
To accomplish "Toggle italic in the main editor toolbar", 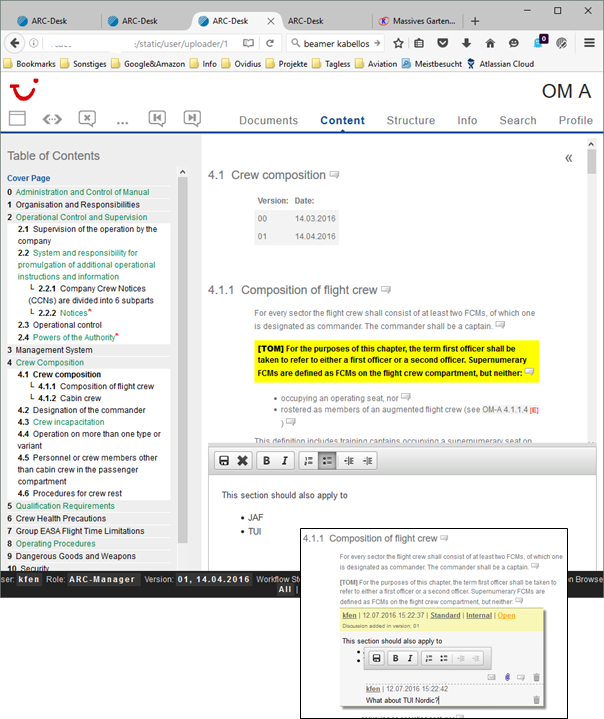I will 284,461.
